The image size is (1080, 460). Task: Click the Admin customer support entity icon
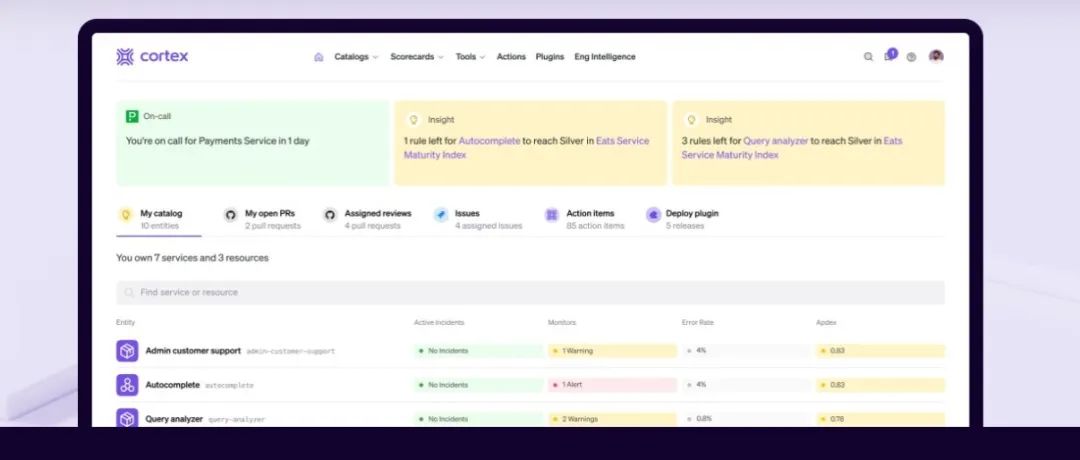point(127,351)
